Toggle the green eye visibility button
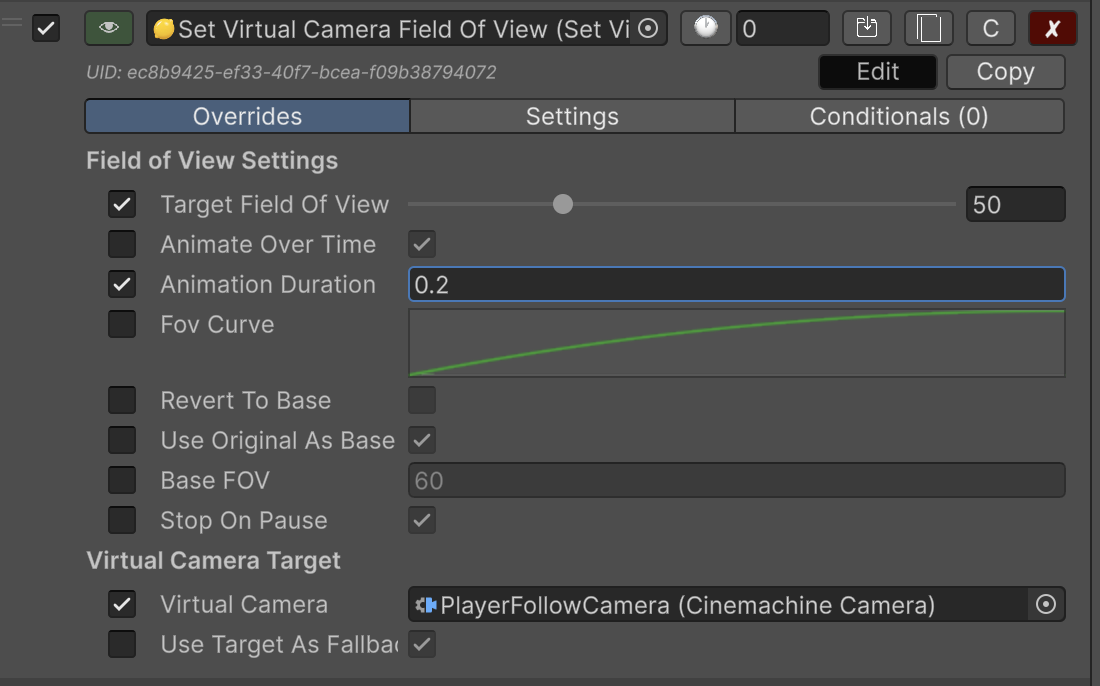1100x686 pixels. click(x=109, y=29)
